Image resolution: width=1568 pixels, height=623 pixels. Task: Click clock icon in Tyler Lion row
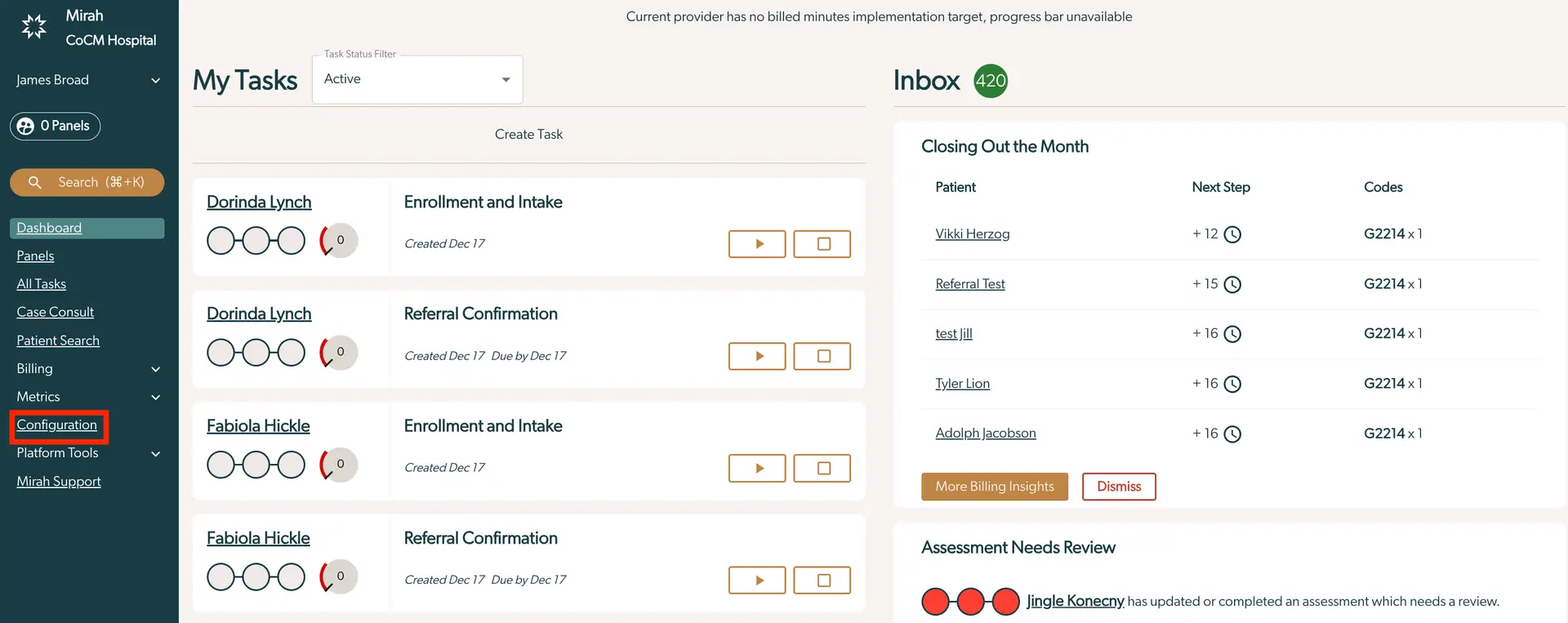1232,384
